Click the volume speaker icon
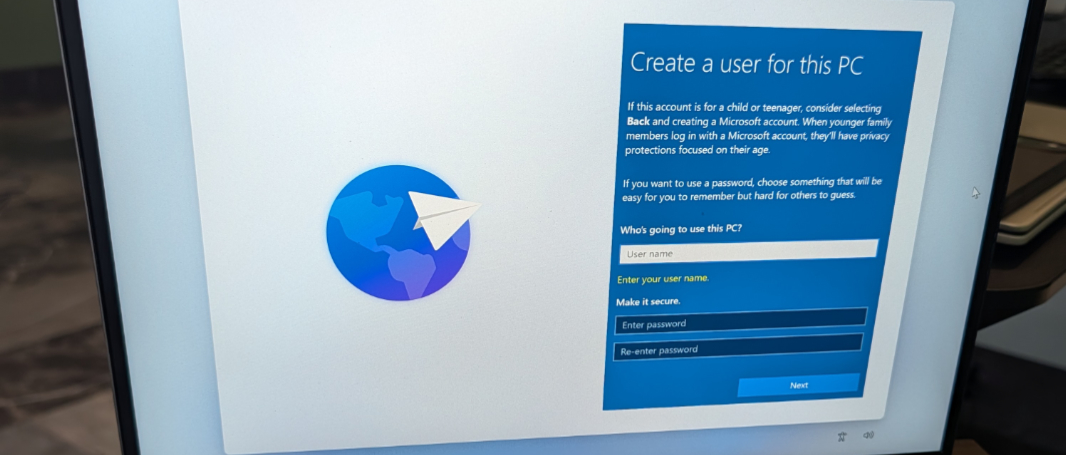 coord(868,435)
